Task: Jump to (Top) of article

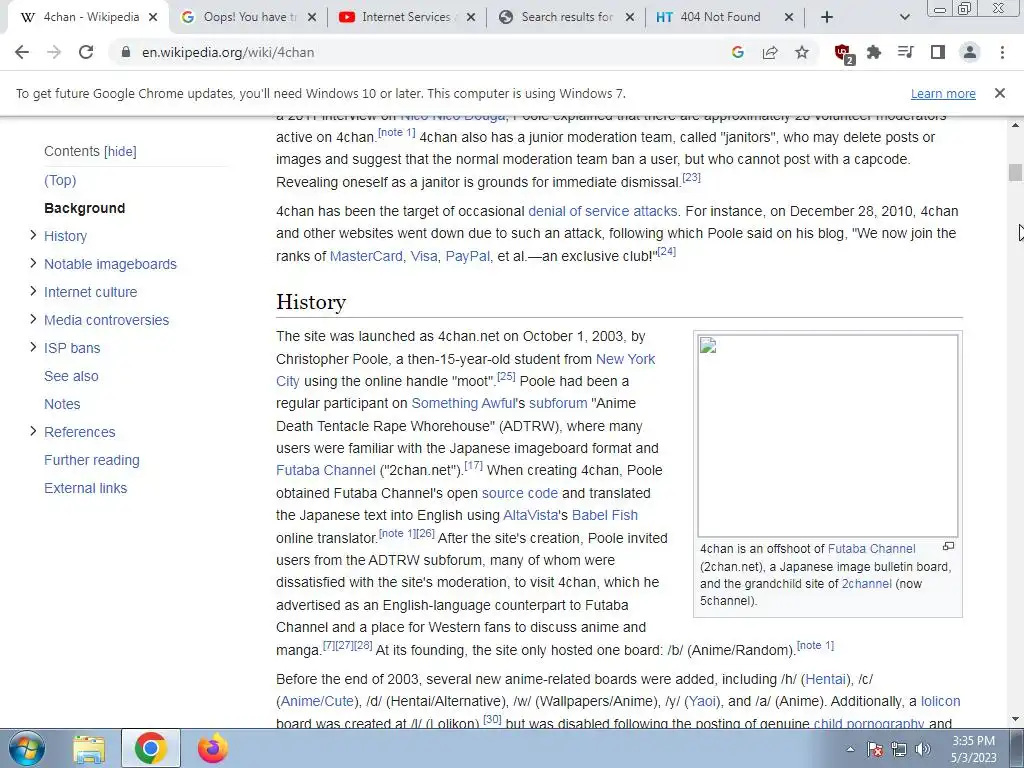Action: tap(60, 180)
